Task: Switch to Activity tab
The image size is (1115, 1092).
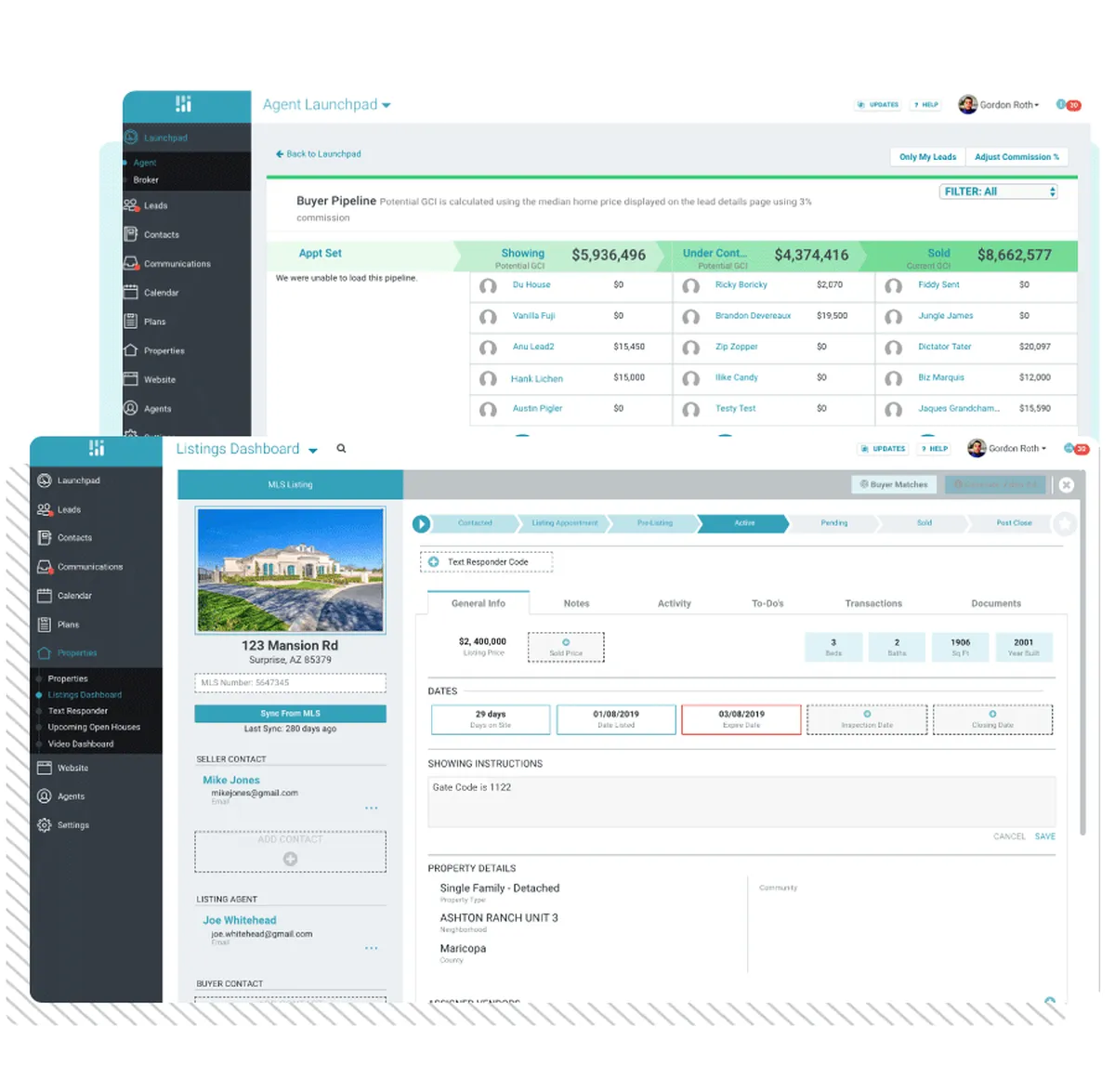Action: 675,603
